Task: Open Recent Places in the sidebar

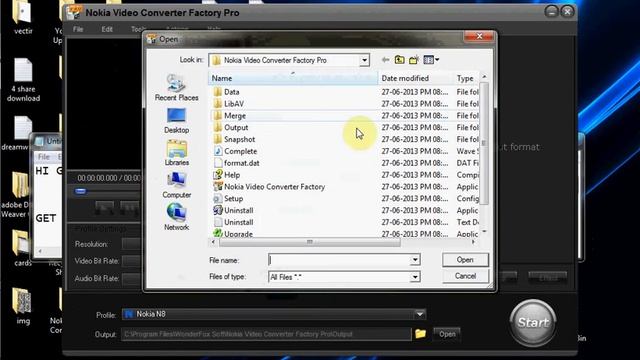Action: (176, 88)
